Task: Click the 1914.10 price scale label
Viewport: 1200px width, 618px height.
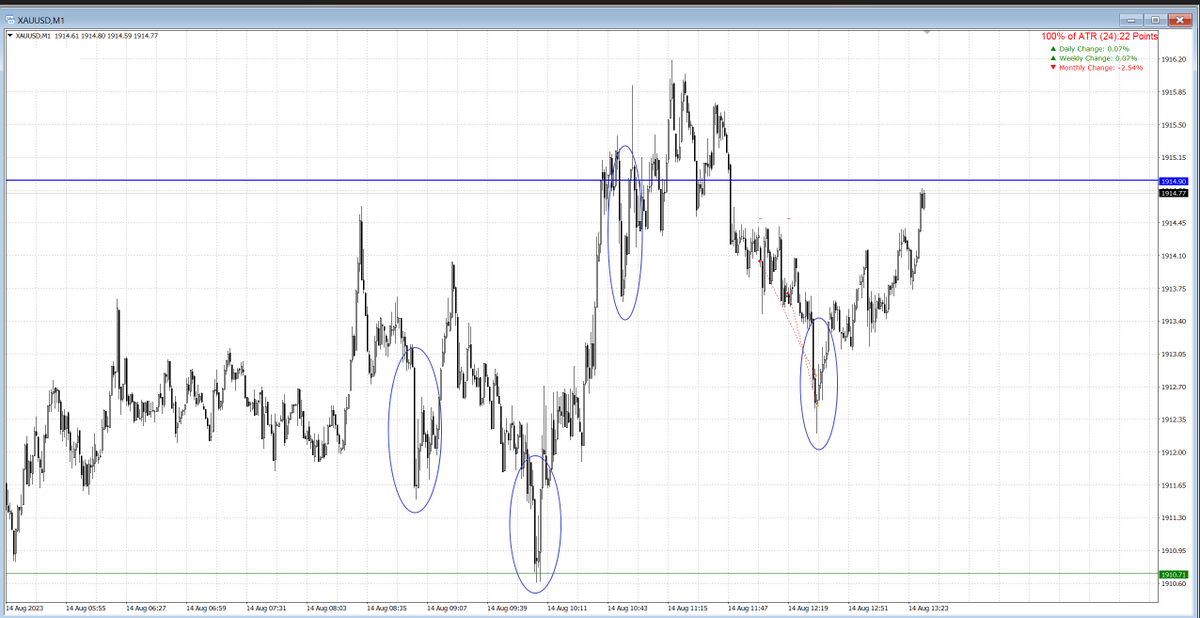Action: [x=1174, y=256]
